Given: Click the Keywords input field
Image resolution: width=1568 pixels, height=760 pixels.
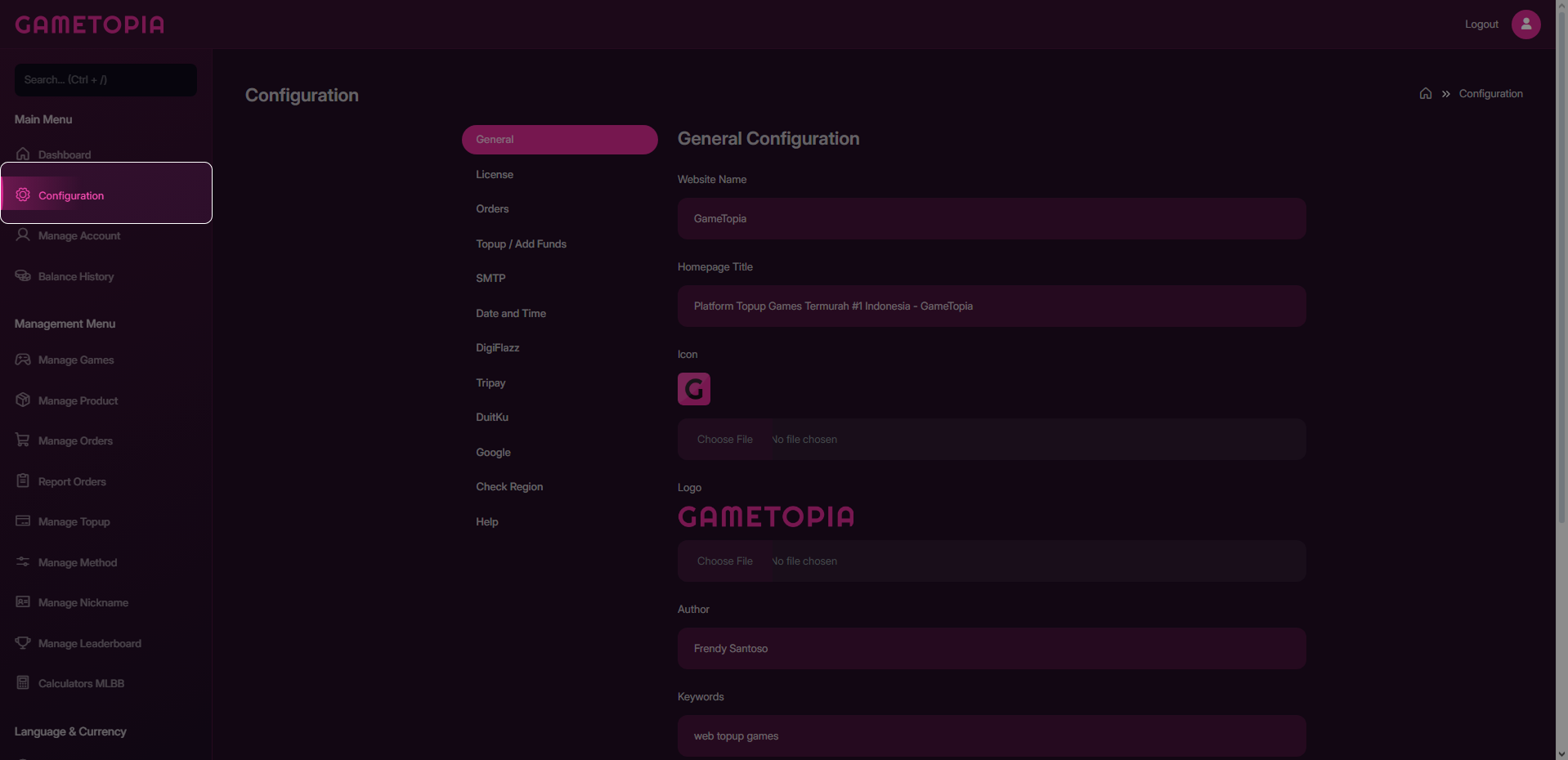Looking at the screenshot, I should (992, 736).
